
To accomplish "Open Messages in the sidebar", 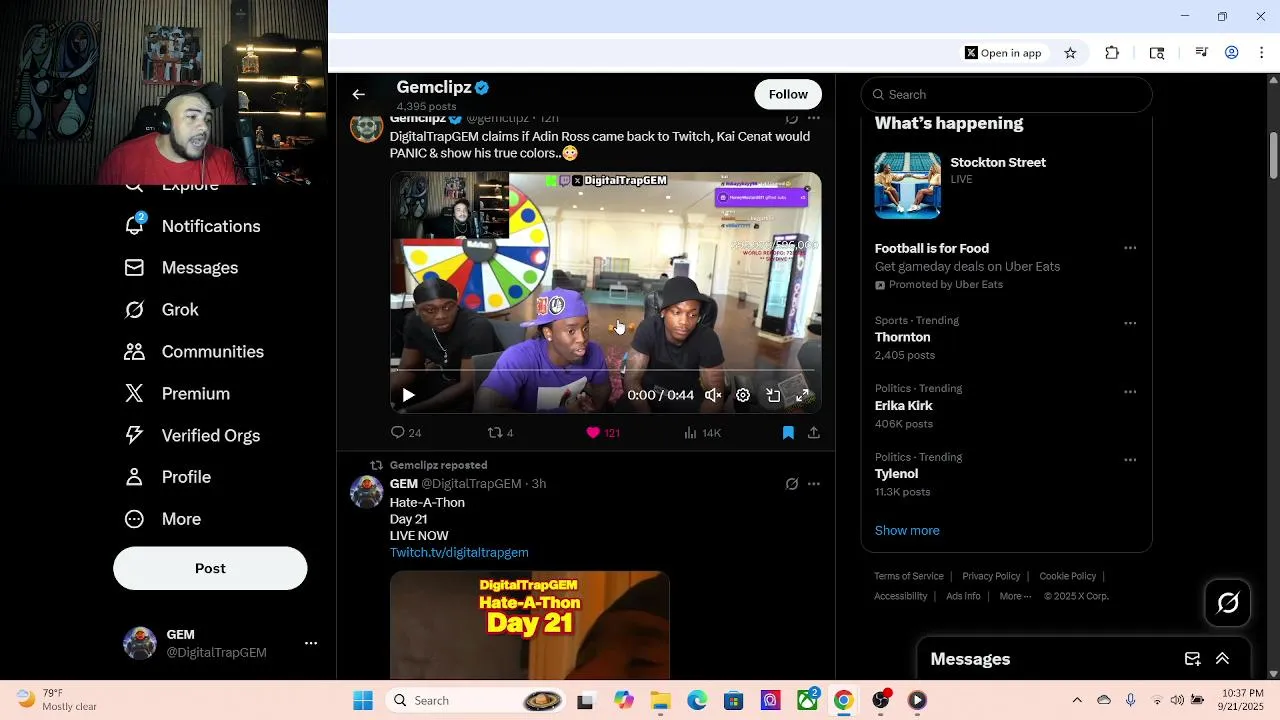I will point(181,268).
